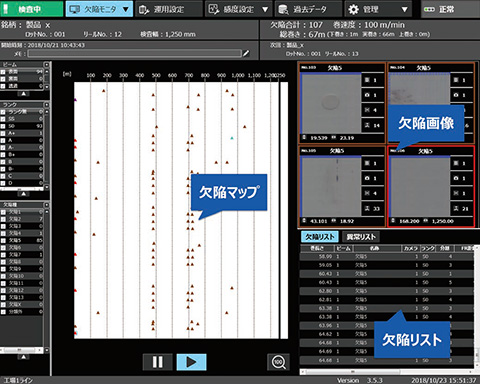Collapse the ビーム panel with its up arrow
Image resolution: width=480 pixels, height=384 pixels.
coord(23,94)
